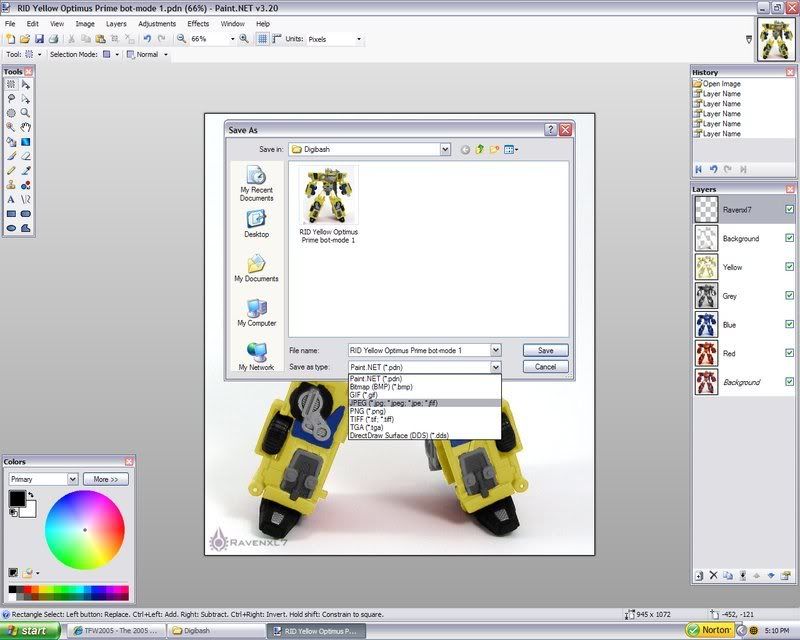The height and width of the screenshot is (640, 800).
Task: Uncheck the Yellow layer visibility
Action: pos(789,266)
